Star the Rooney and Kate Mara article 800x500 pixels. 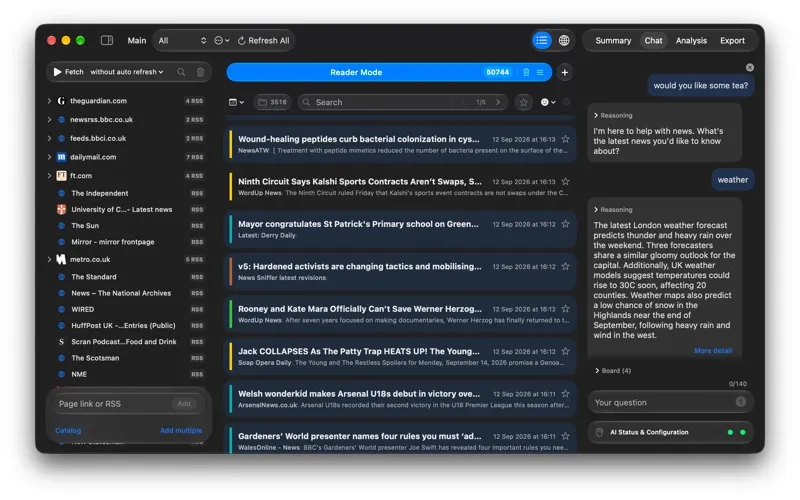(x=565, y=308)
